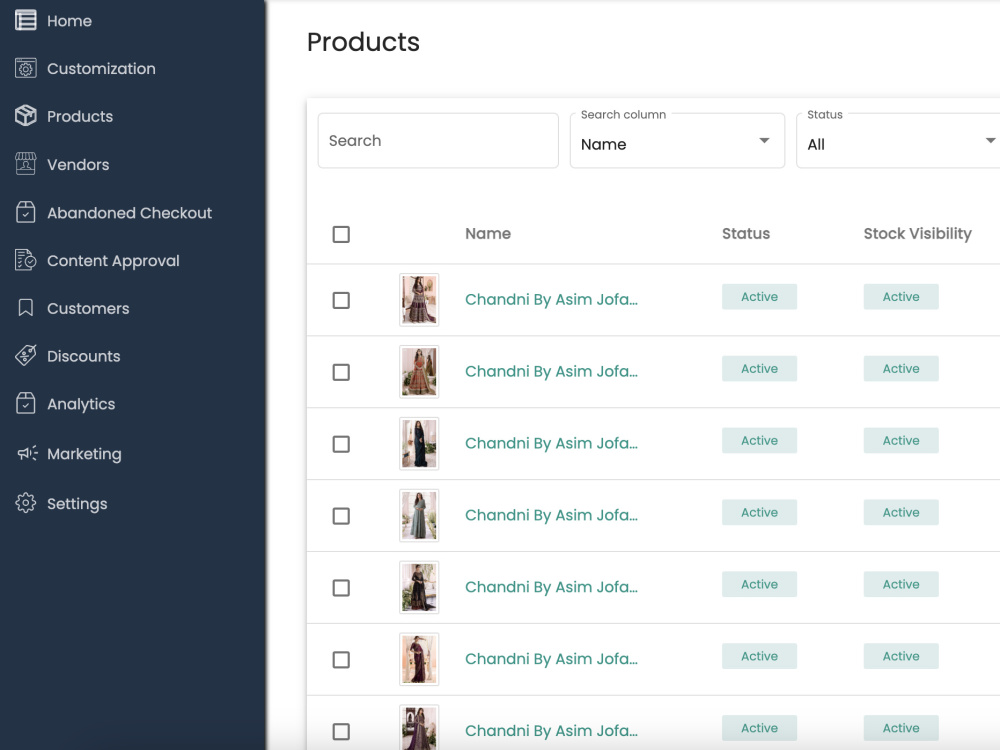Click the Content Approval checklist icon
The width and height of the screenshot is (1000, 750).
(x=26, y=260)
